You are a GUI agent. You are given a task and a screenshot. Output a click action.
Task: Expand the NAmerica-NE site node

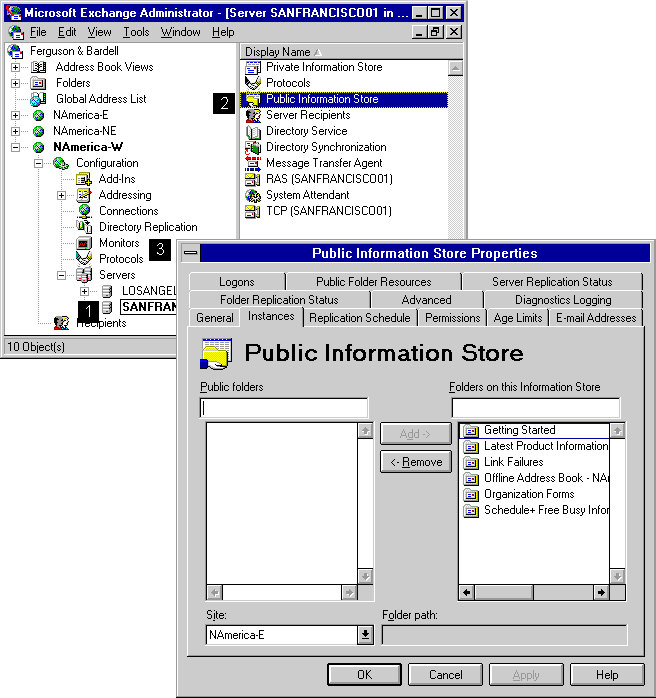[x=16, y=132]
